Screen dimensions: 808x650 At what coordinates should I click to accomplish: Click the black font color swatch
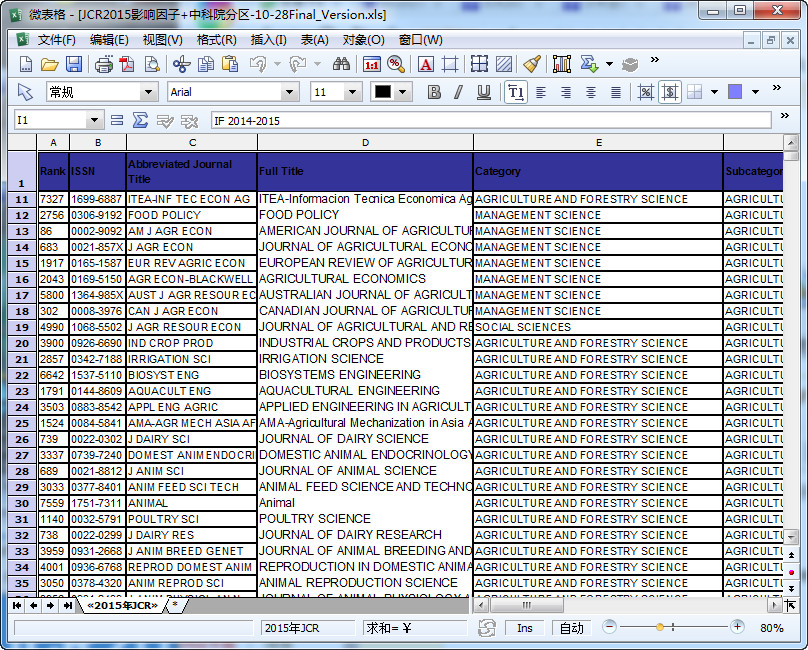click(383, 92)
